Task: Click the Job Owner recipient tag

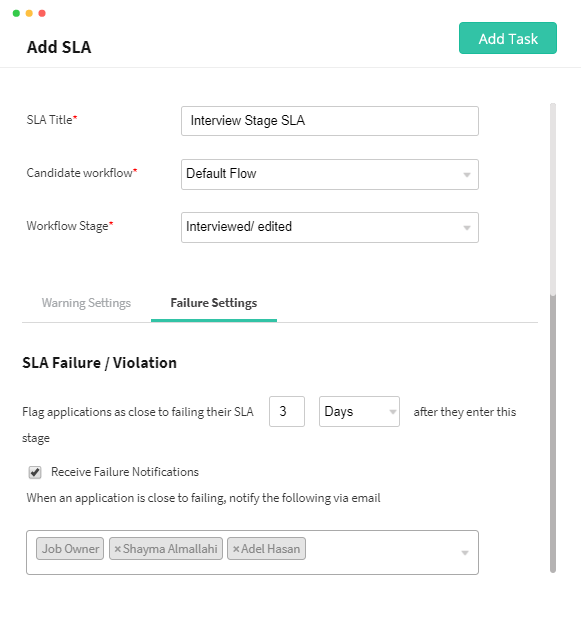Action: [70, 549]
